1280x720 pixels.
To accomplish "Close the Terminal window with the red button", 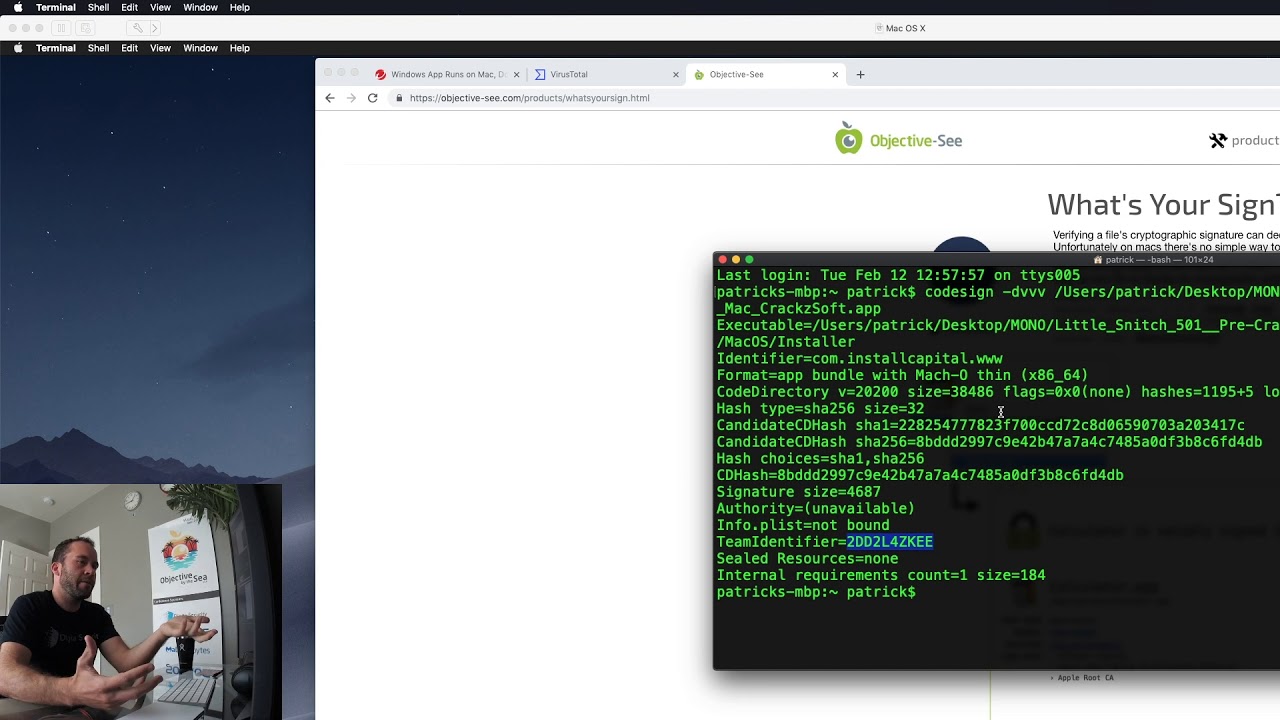I will (x=723, y=260).
